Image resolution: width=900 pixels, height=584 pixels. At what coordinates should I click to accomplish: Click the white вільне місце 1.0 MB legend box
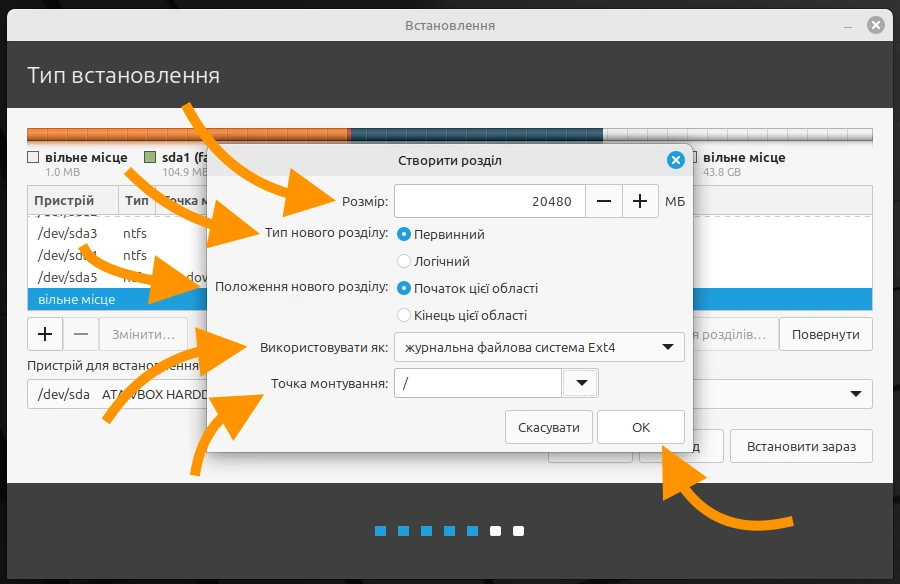[33, 157]
